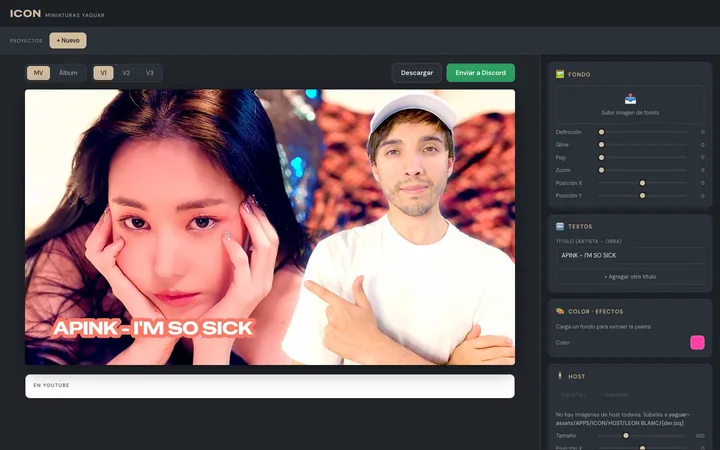Viewport: 720px width, 450px height.
Task: Adjust the Zoom slider
Action: point(642,170)
